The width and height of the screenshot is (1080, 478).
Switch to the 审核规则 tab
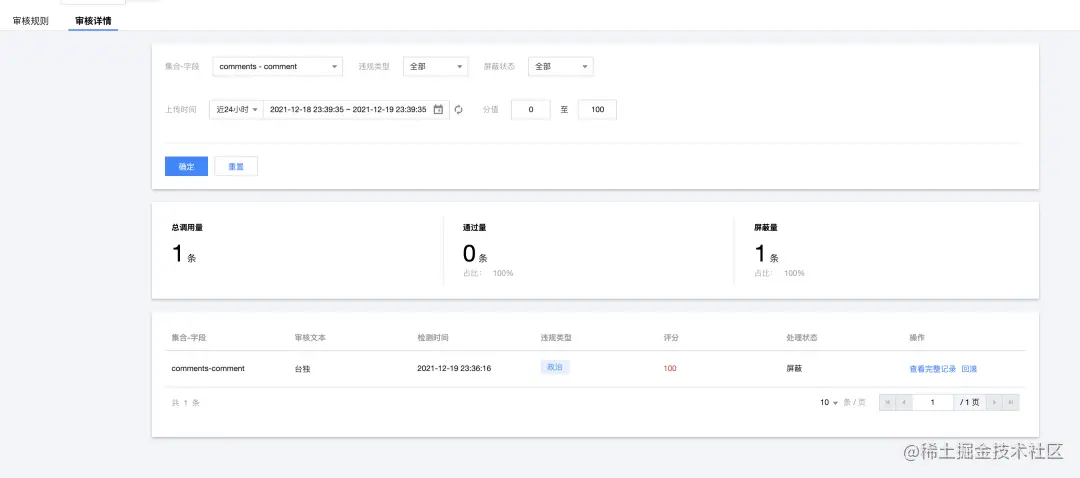coord(30,21)
